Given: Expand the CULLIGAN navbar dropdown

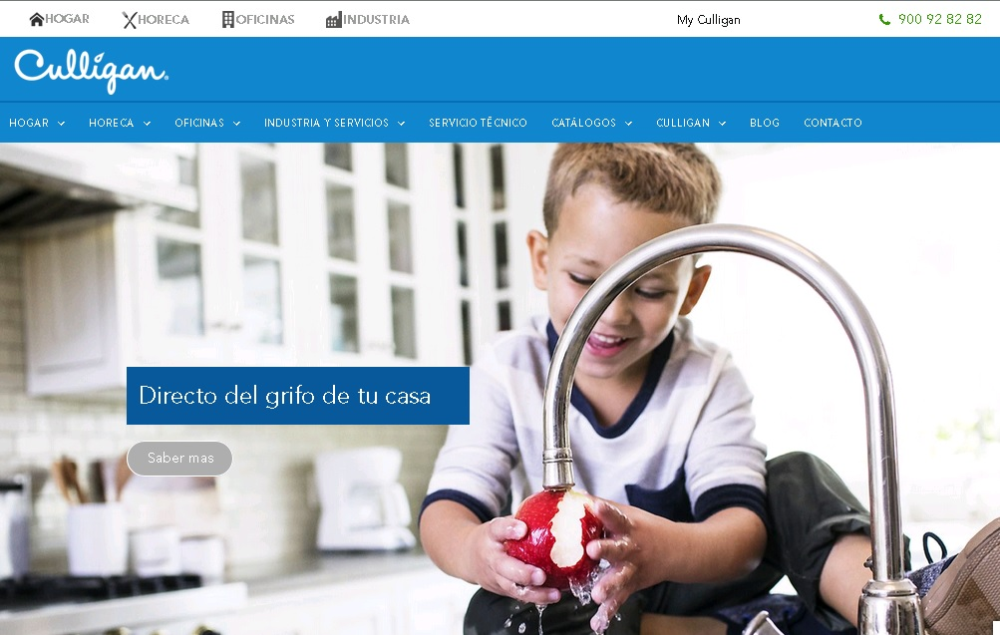Looking at the screenshot, I should 722,124.
